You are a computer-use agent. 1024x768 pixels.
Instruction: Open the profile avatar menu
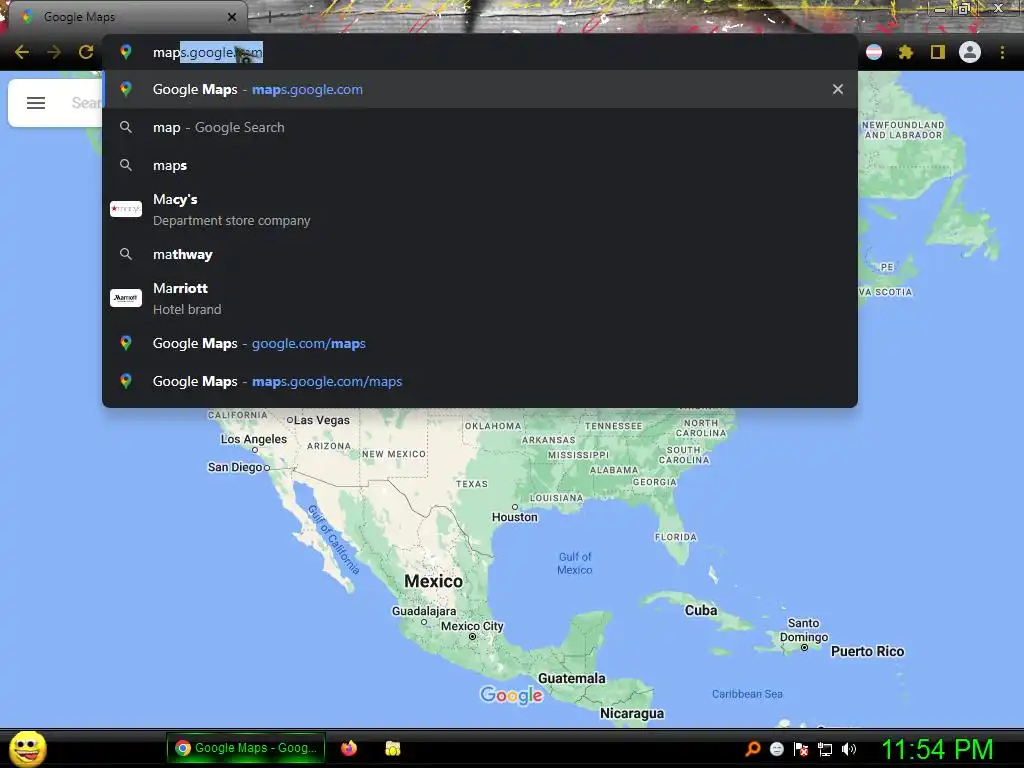pyautogui.click(x=970, y=52)
